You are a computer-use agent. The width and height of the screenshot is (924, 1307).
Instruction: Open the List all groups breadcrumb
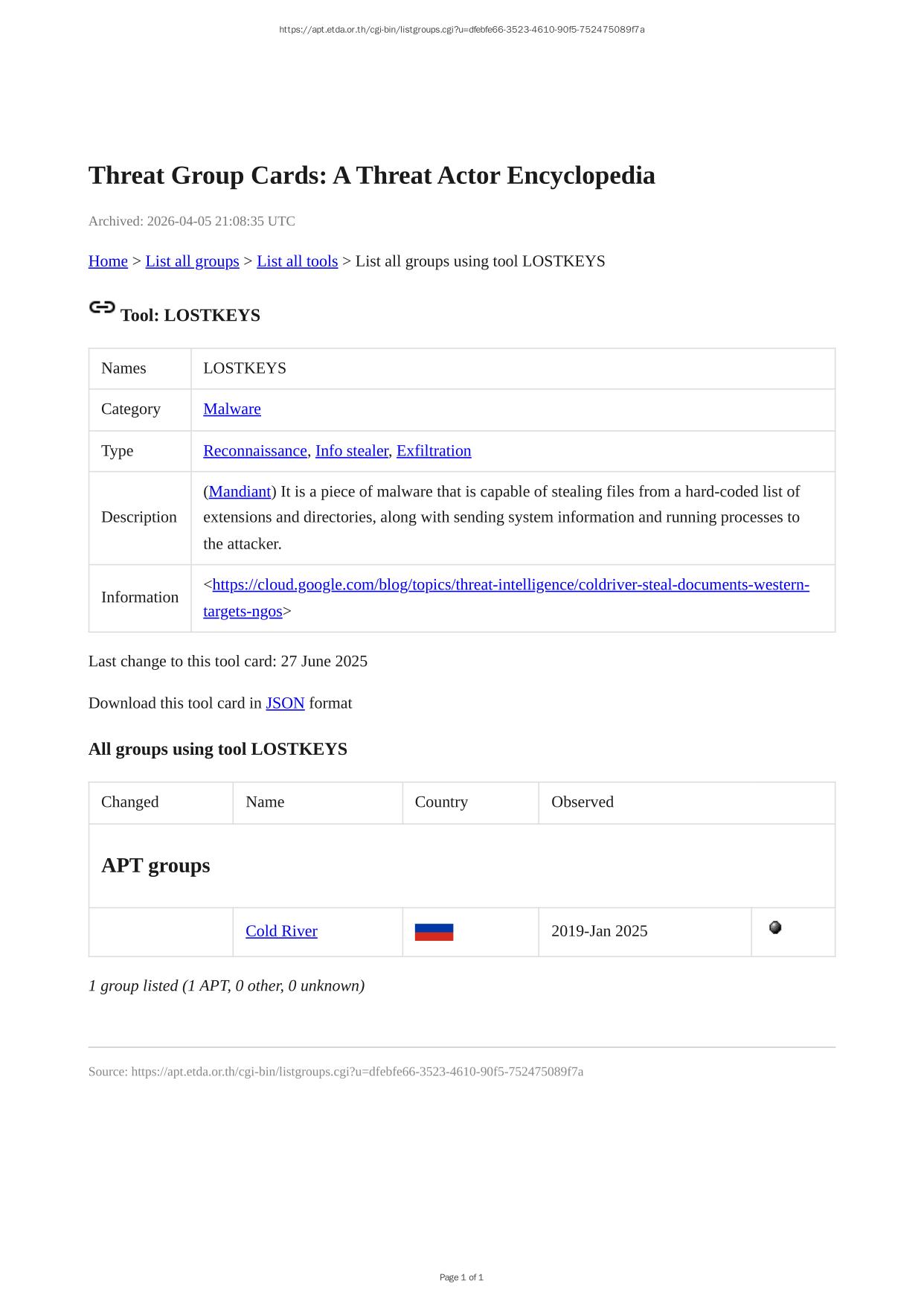(x=192, y=261)
